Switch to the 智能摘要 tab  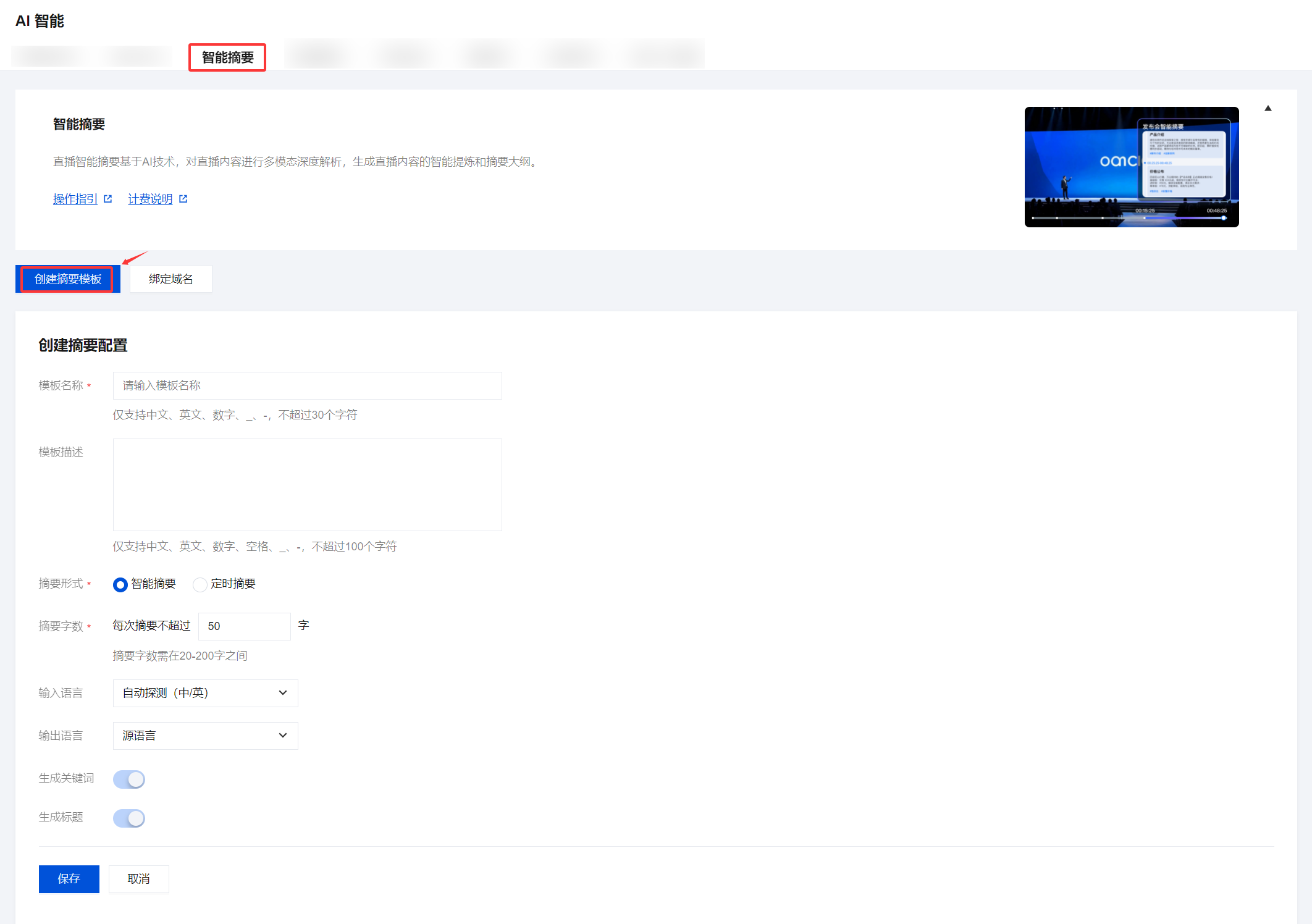coord(227,57)
